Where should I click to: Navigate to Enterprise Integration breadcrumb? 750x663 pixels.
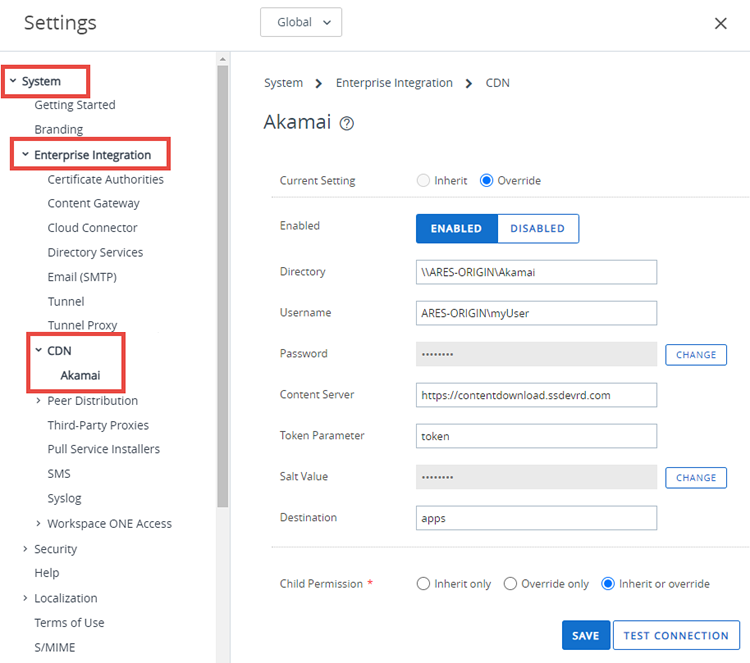pos(394,83)
